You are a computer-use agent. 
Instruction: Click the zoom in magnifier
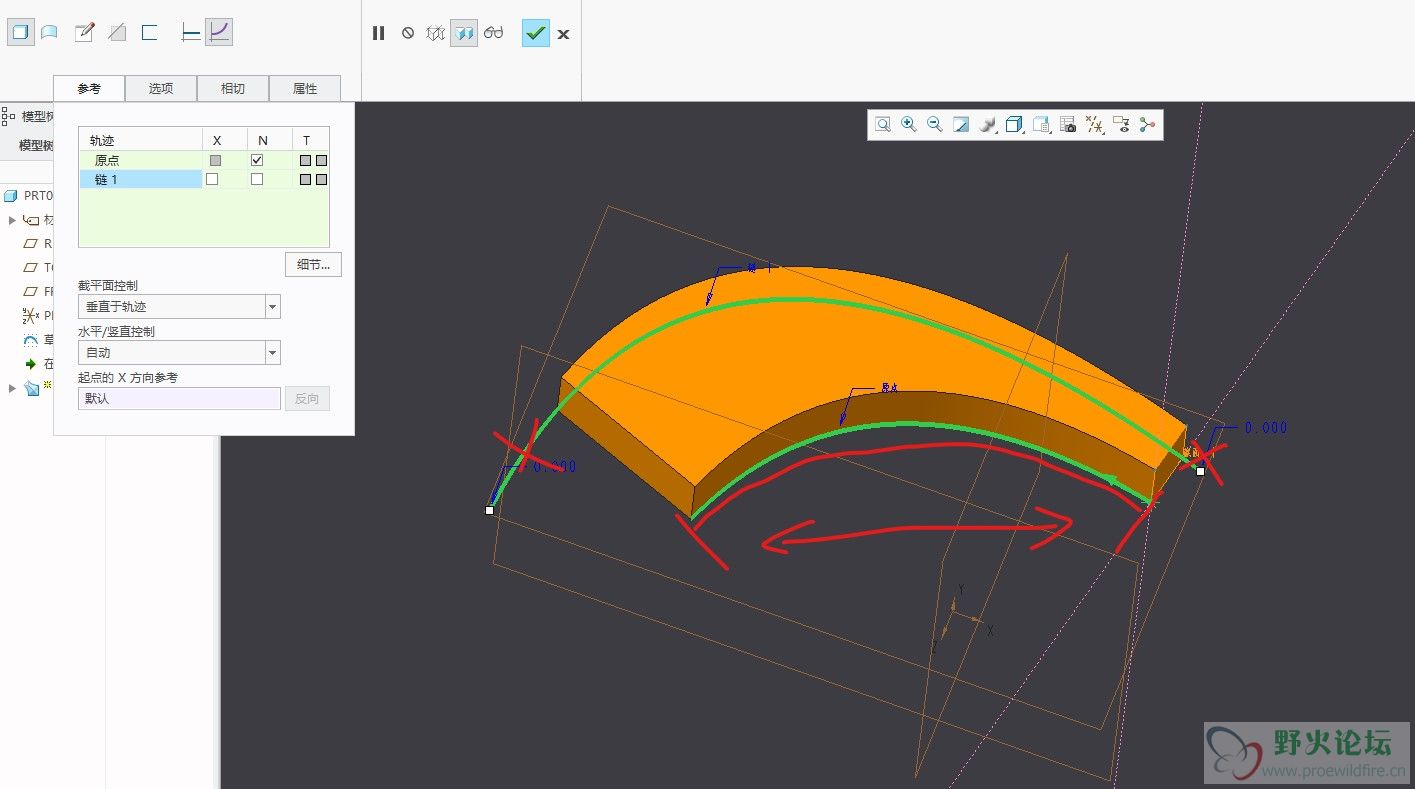[x=909, y=124]
